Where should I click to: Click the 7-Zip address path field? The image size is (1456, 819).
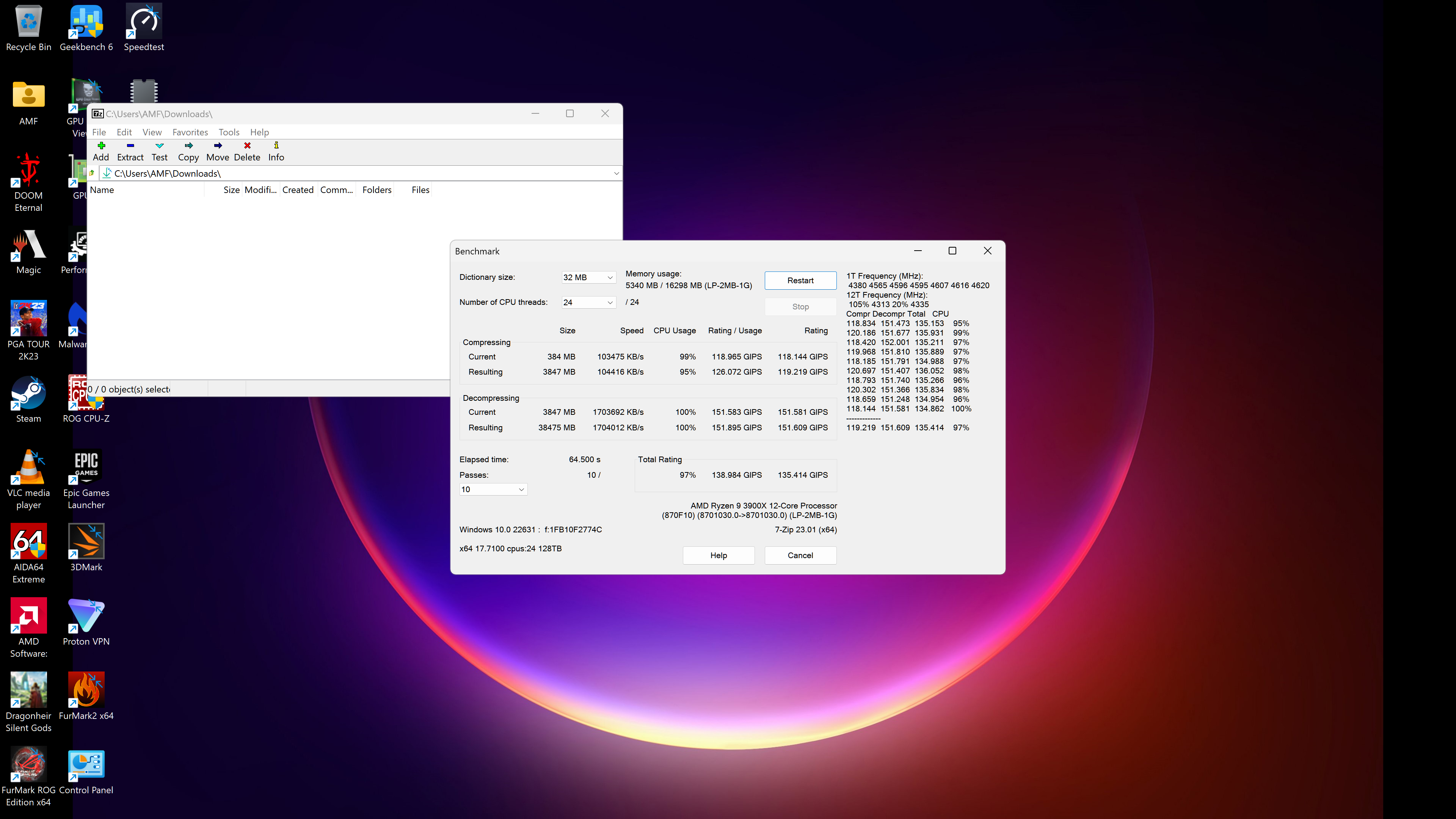coord(361,174)
